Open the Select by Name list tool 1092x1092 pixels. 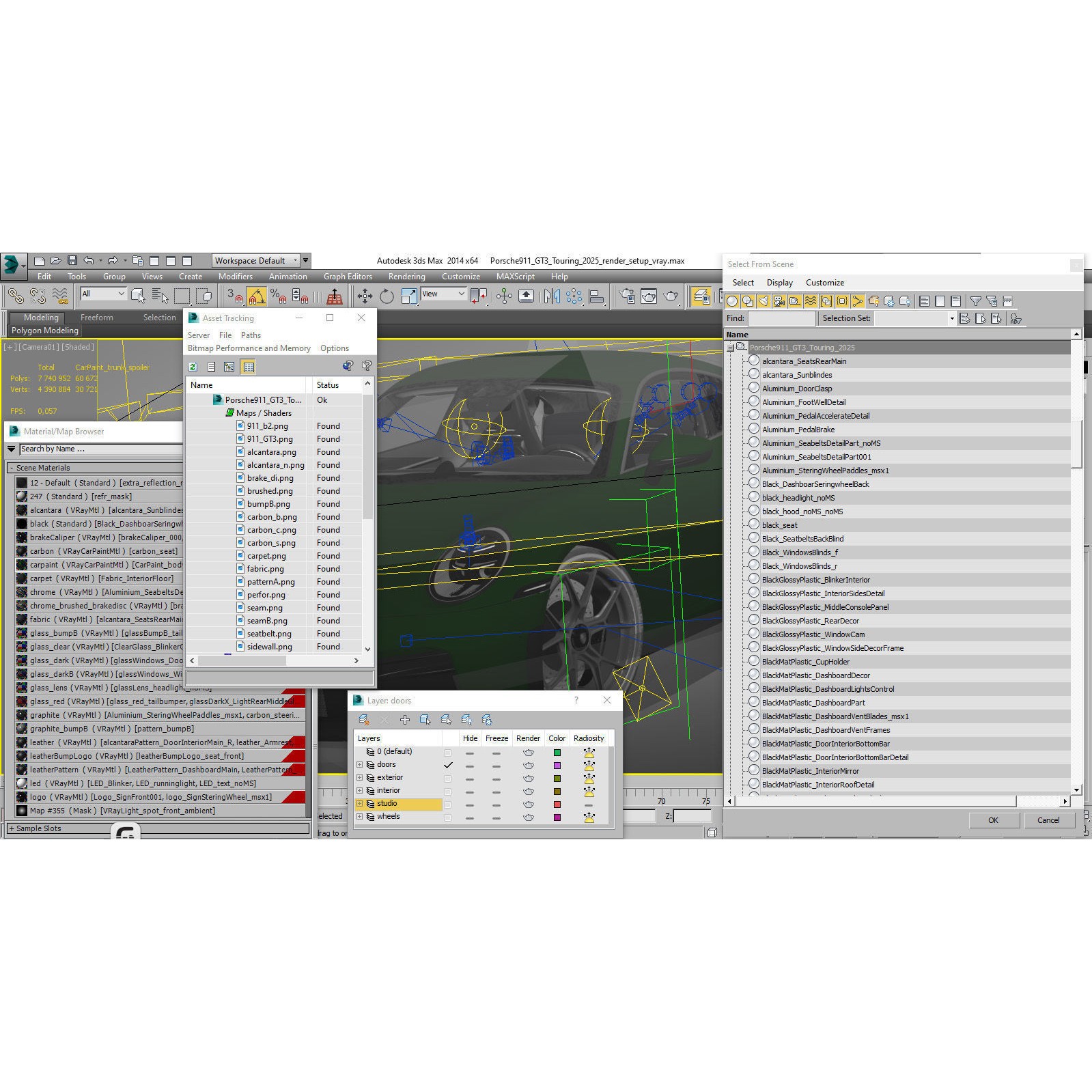pyautogui.click(x=160, y=296)
